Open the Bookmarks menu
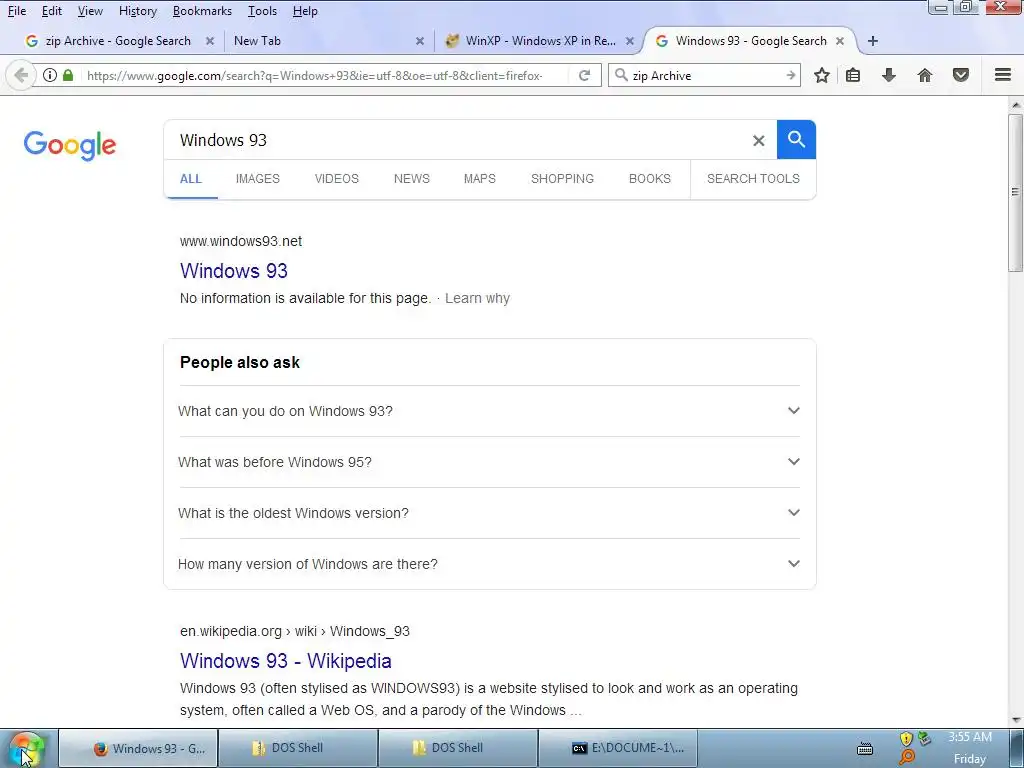Viewport: 1024px width, 768px height. [202, 11]
